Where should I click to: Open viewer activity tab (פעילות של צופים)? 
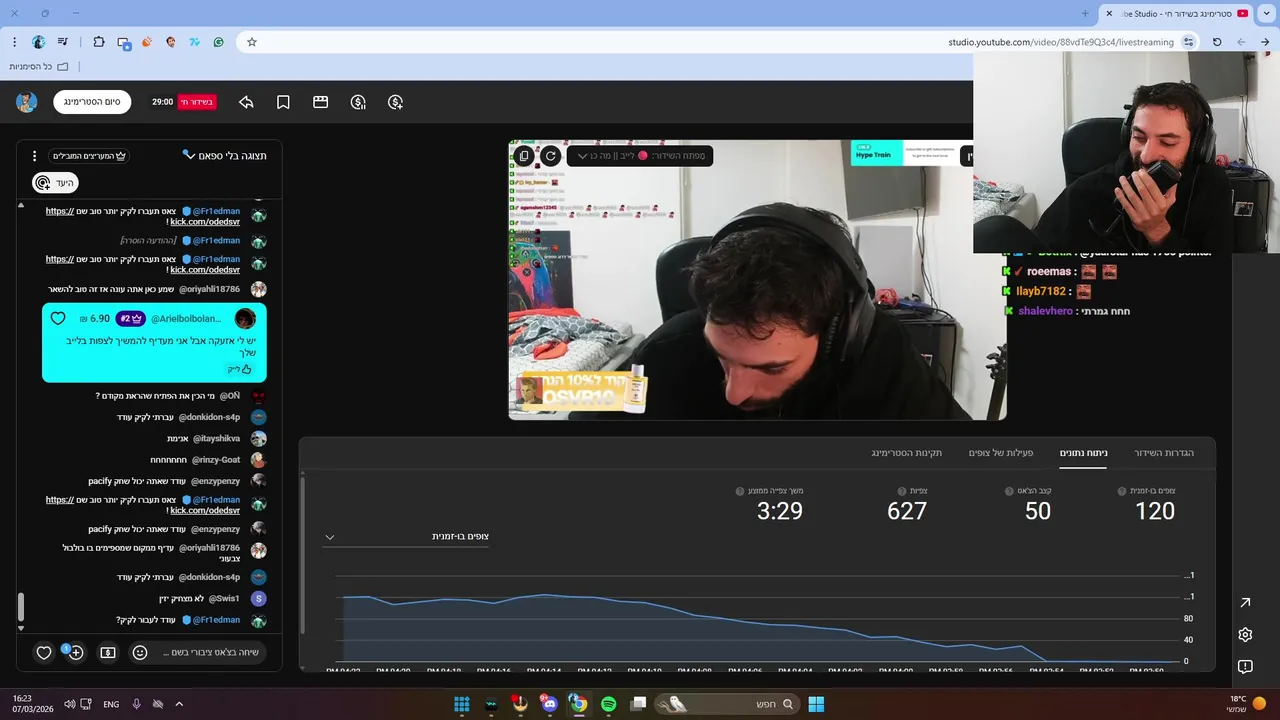click(1000, 453)
